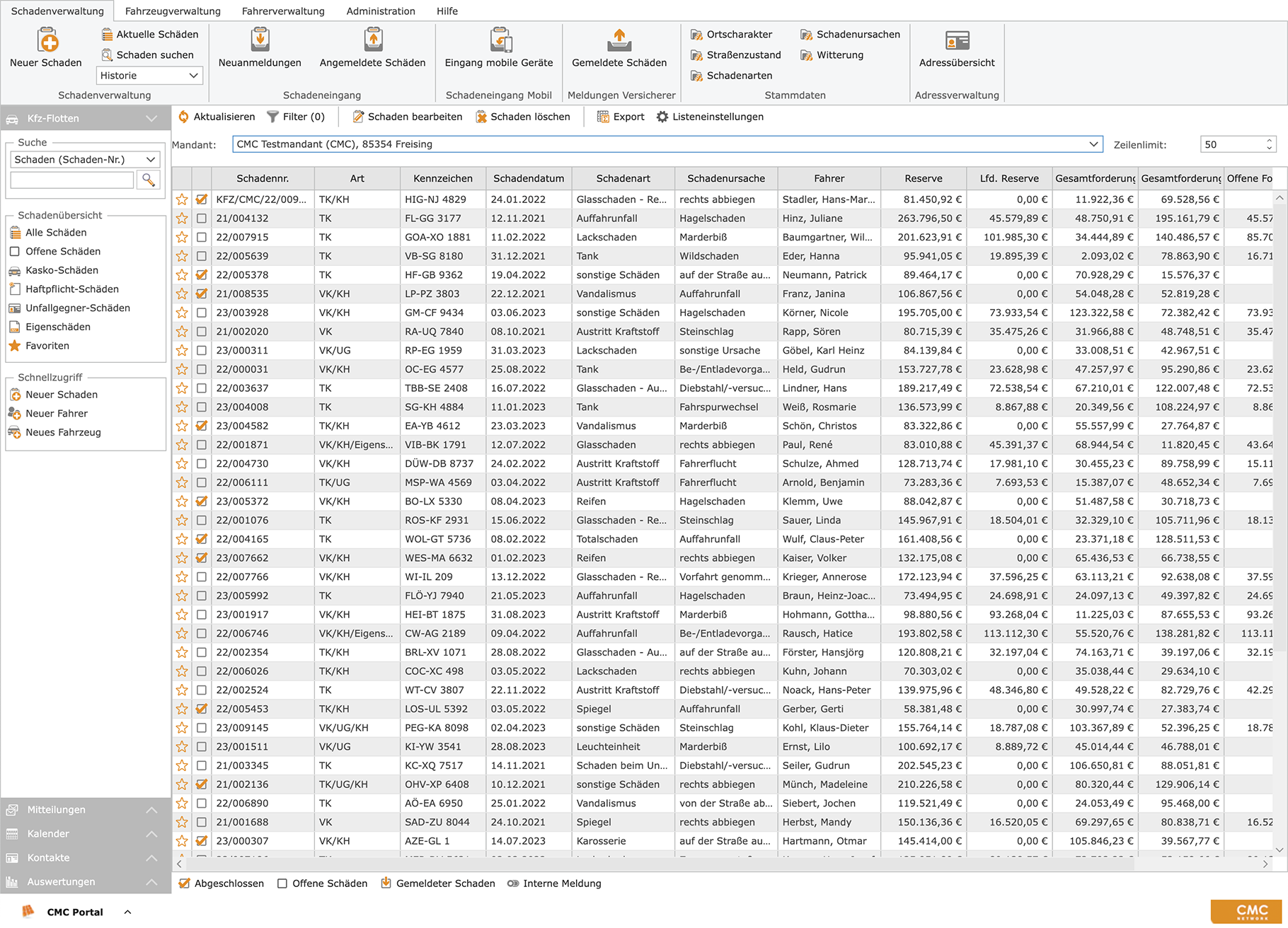The image size is (1288, 928).
Task: Click the search text input field
Action: 72,180
